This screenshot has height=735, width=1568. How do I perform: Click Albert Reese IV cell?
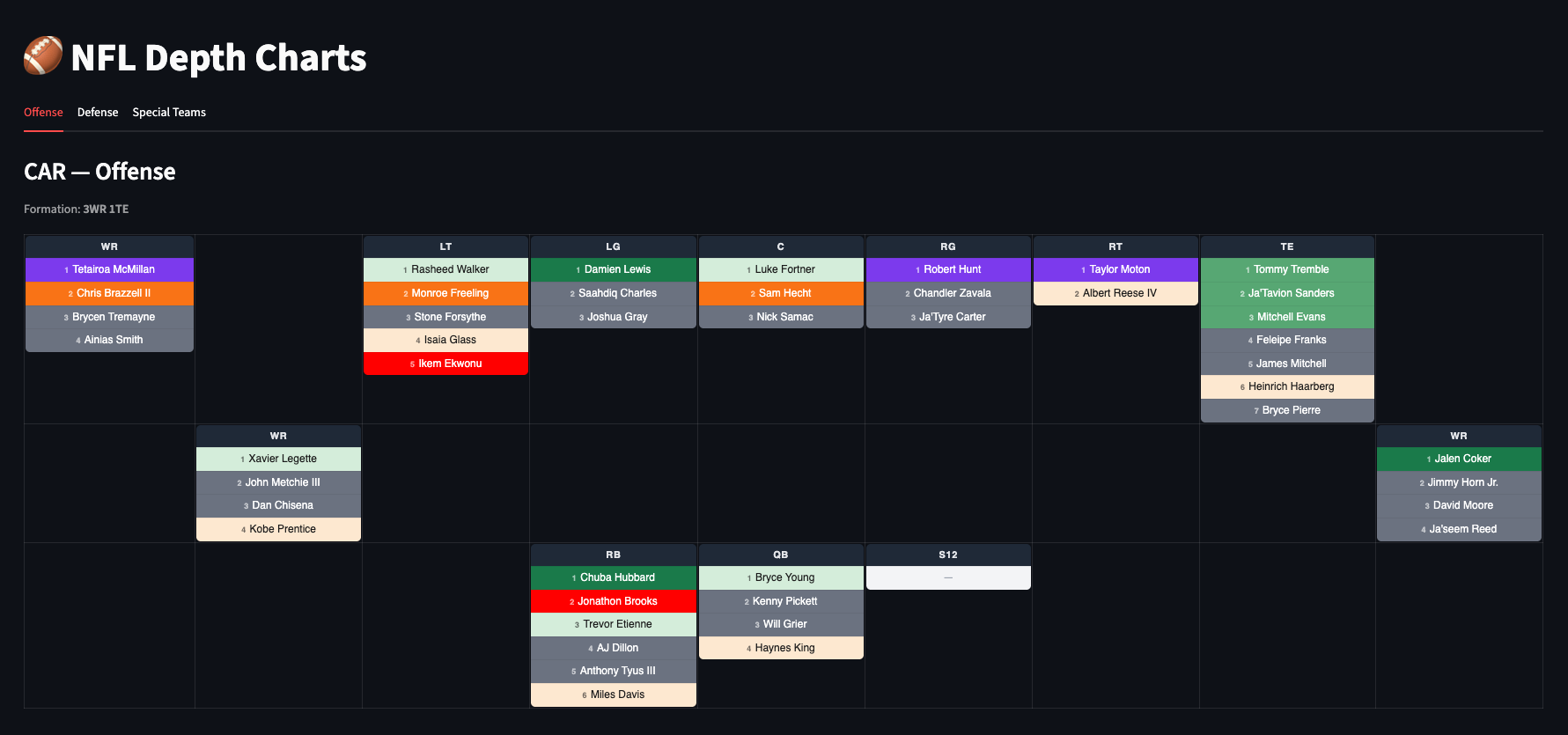(1115, 293)
